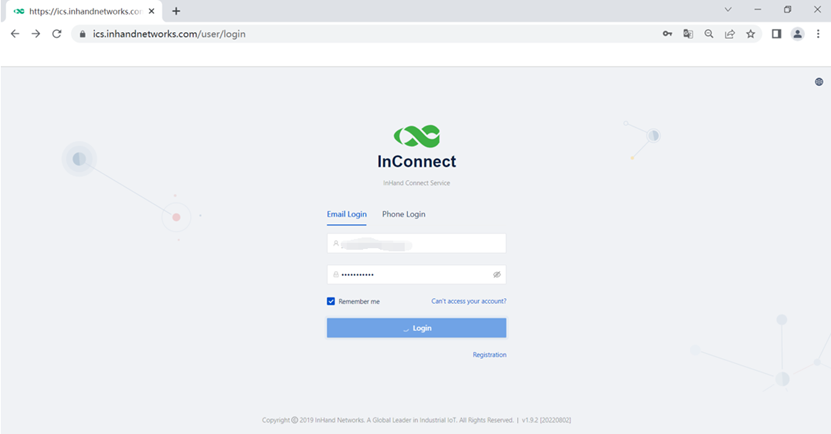The image size is (831, 434).
Task: Bookmark this page with star icon
Action: [750, 34]
